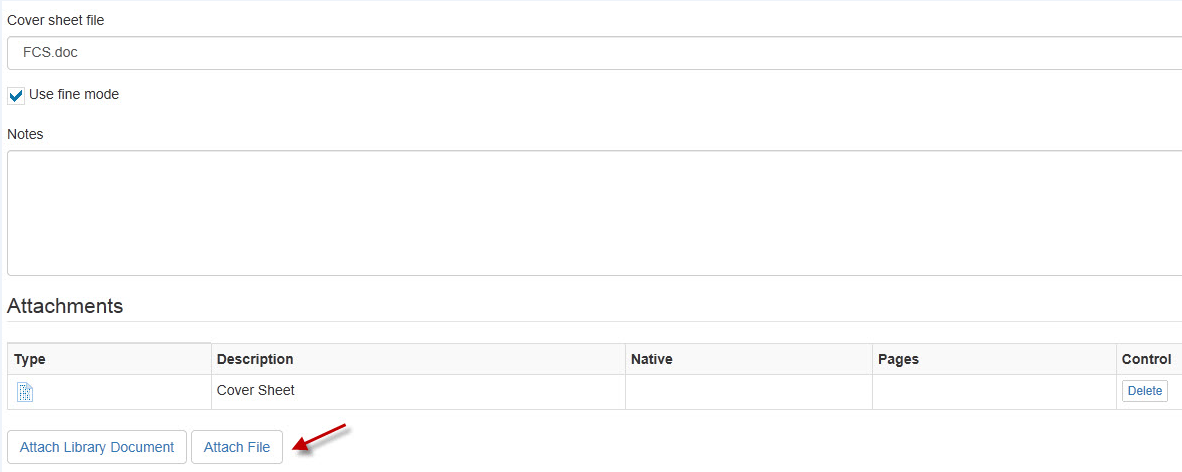Click the Attach File button
The image size is (1182, 472).
(x=237, y=447)
